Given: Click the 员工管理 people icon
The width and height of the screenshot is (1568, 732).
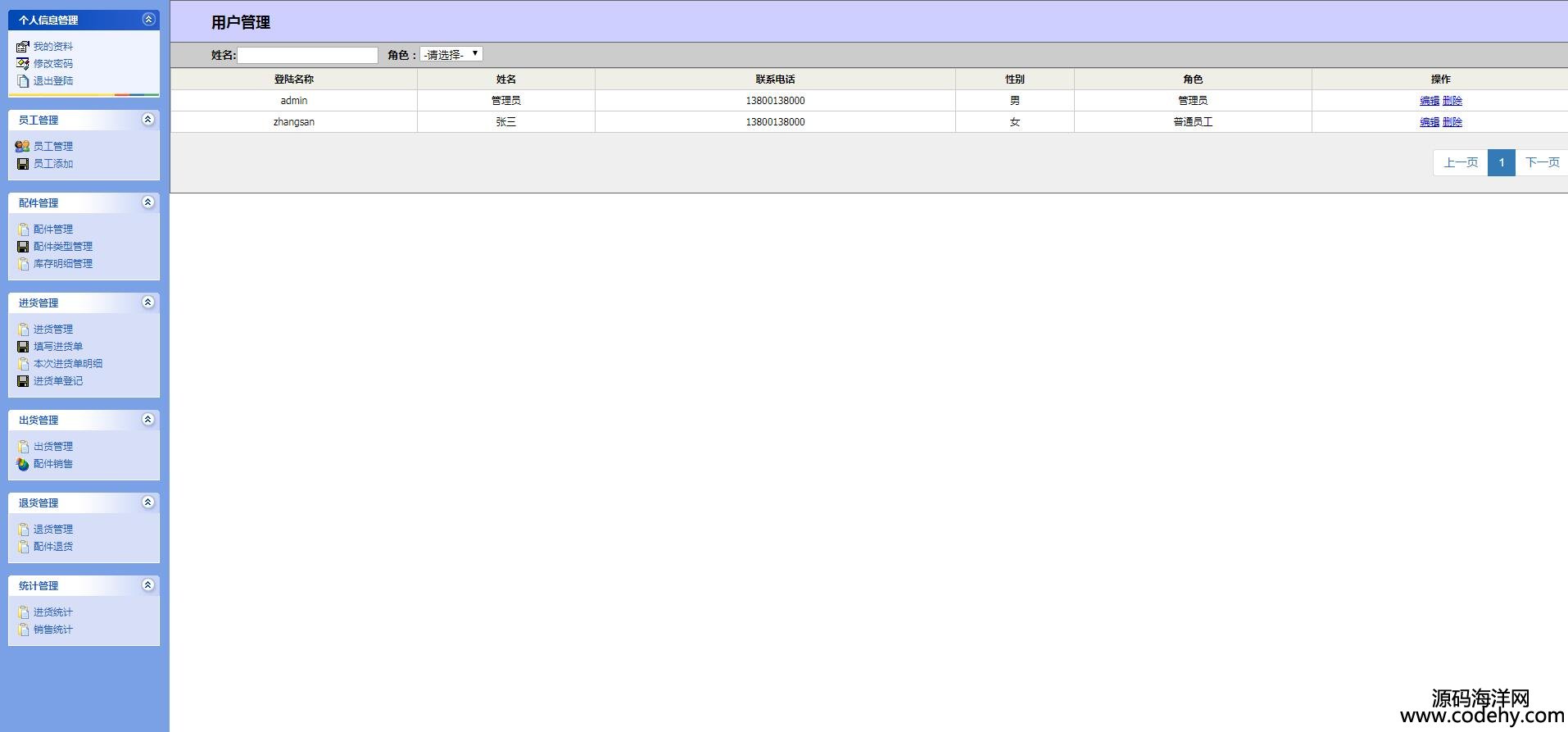Looking at the screenshot, I should tap(22, 146).
